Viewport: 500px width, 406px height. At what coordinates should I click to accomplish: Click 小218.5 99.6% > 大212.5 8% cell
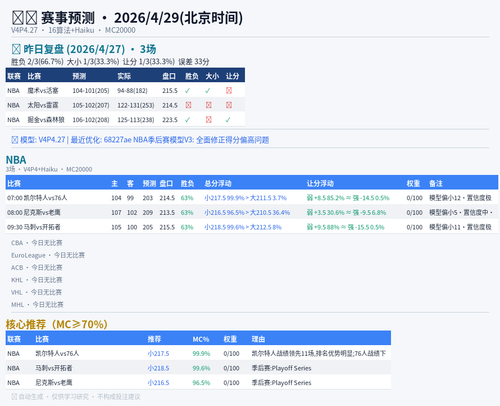[x=243, y=227]
